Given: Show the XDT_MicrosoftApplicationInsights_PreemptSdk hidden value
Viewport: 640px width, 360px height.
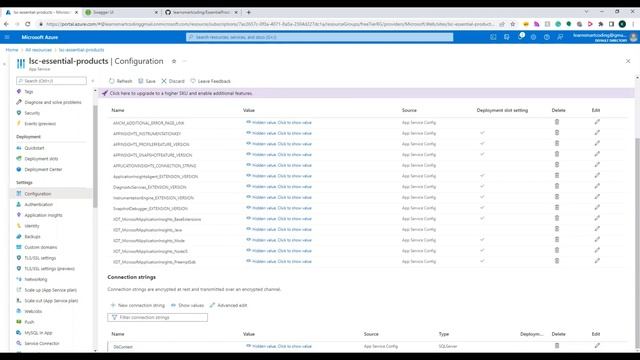Looking at the screenshot, I should (x=279, y=261).
